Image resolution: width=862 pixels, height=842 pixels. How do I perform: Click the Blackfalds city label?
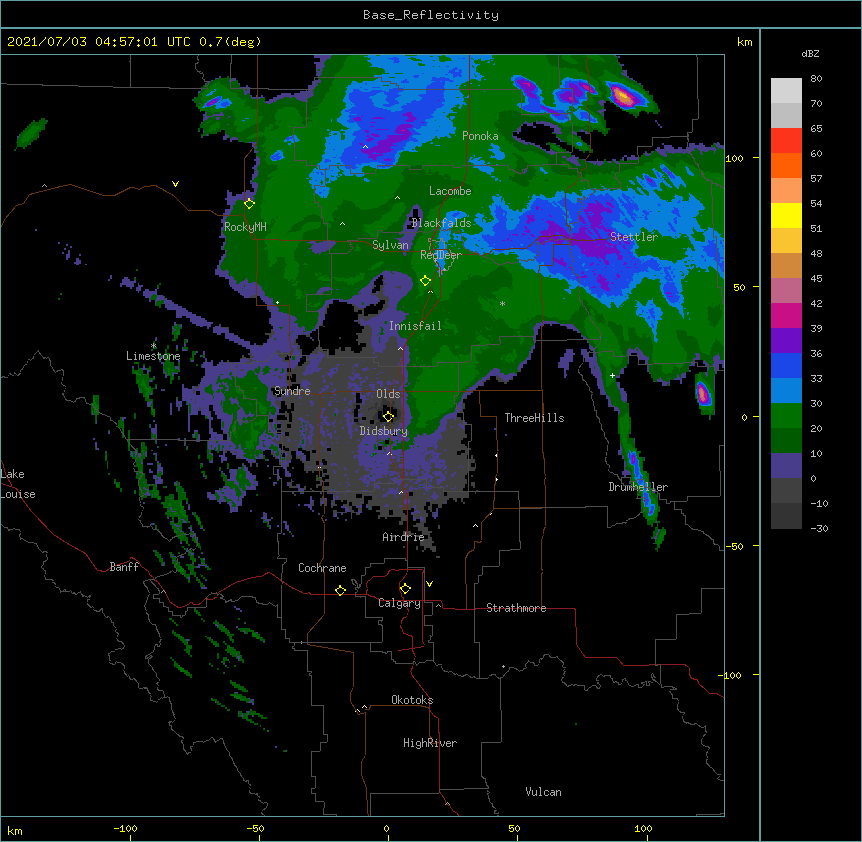point(441,223)
